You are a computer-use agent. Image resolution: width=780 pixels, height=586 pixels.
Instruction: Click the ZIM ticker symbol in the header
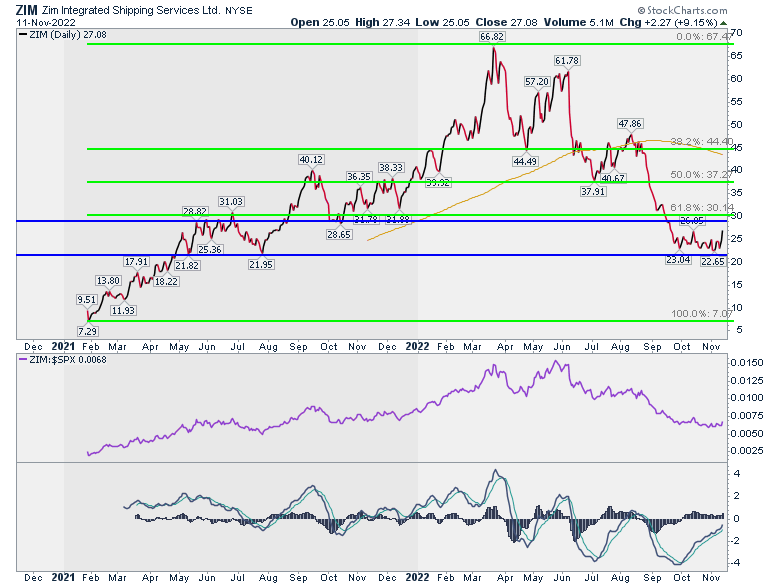click(x=26, y=10)
